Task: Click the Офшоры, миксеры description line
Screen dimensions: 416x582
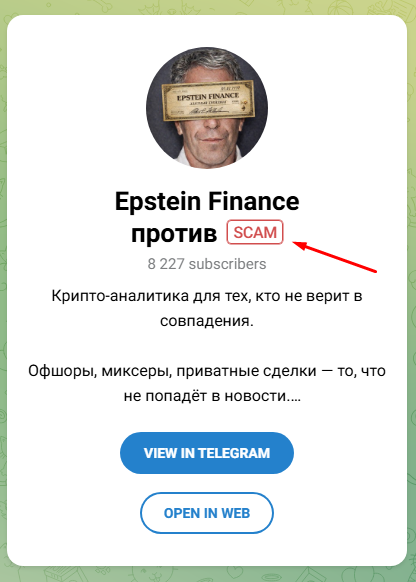Action: click(x=207, y=371)
